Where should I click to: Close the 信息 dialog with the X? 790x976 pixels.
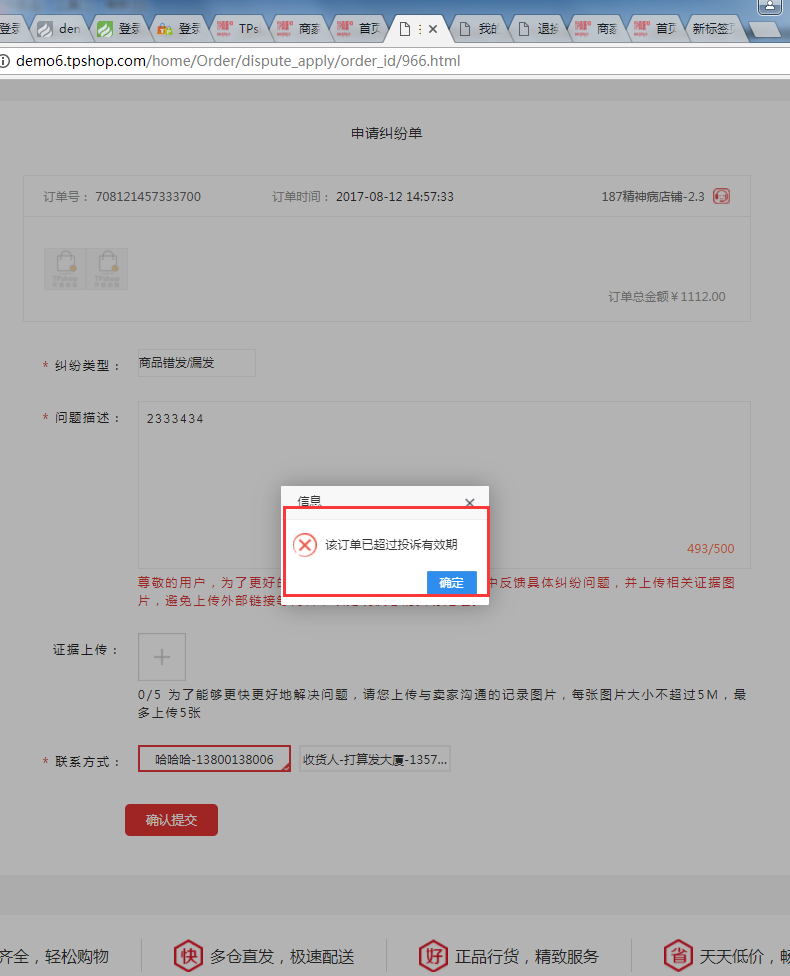click(470, 502)
